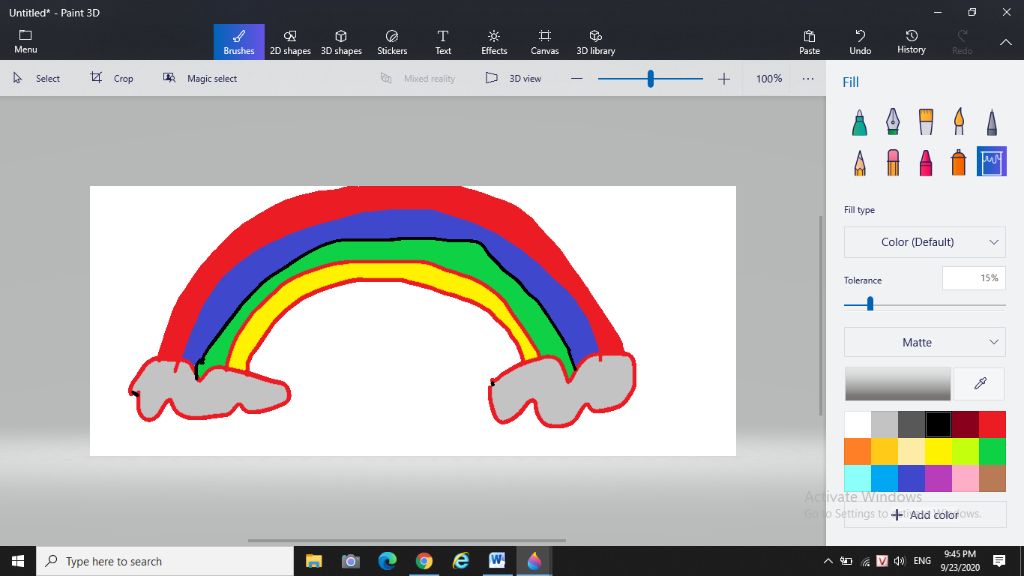Screen dimensions: 1024x576
Task: Choose the red color swatch
Action: pos(992,424)
